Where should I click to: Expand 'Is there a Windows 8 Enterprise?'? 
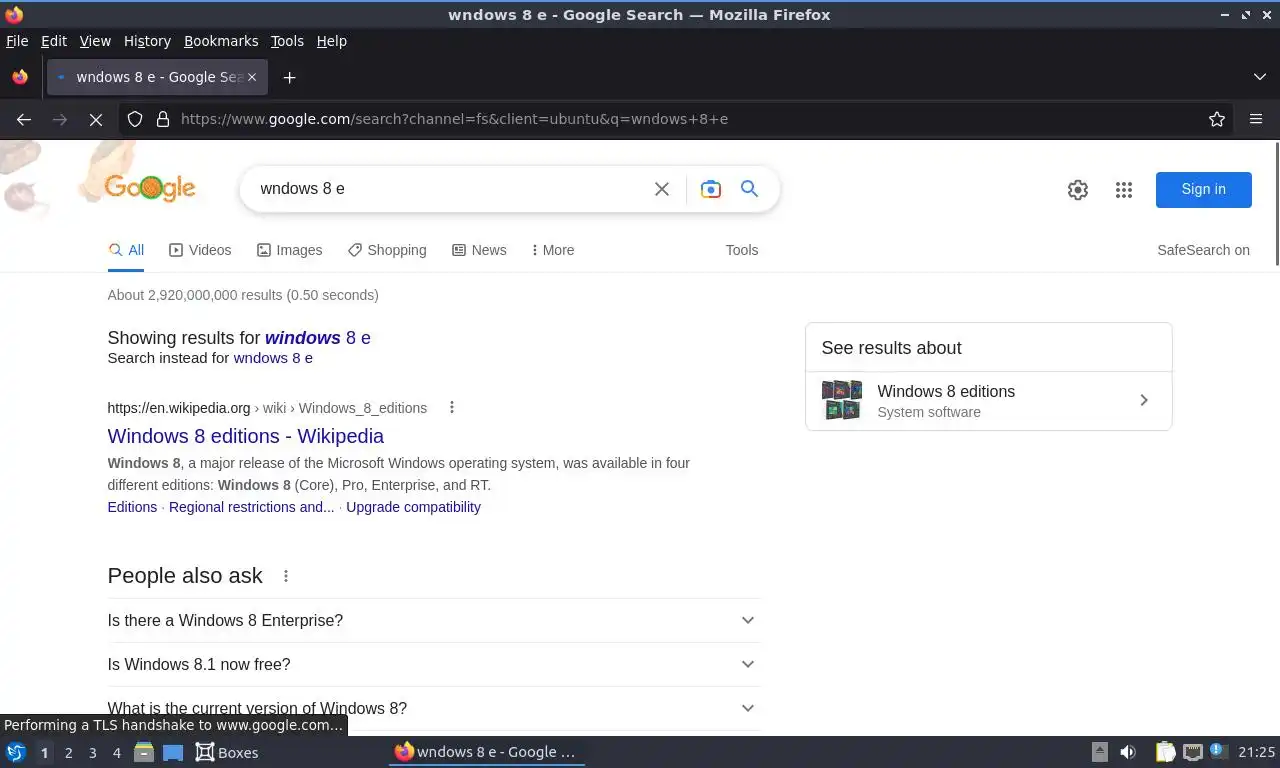(434, 620)
